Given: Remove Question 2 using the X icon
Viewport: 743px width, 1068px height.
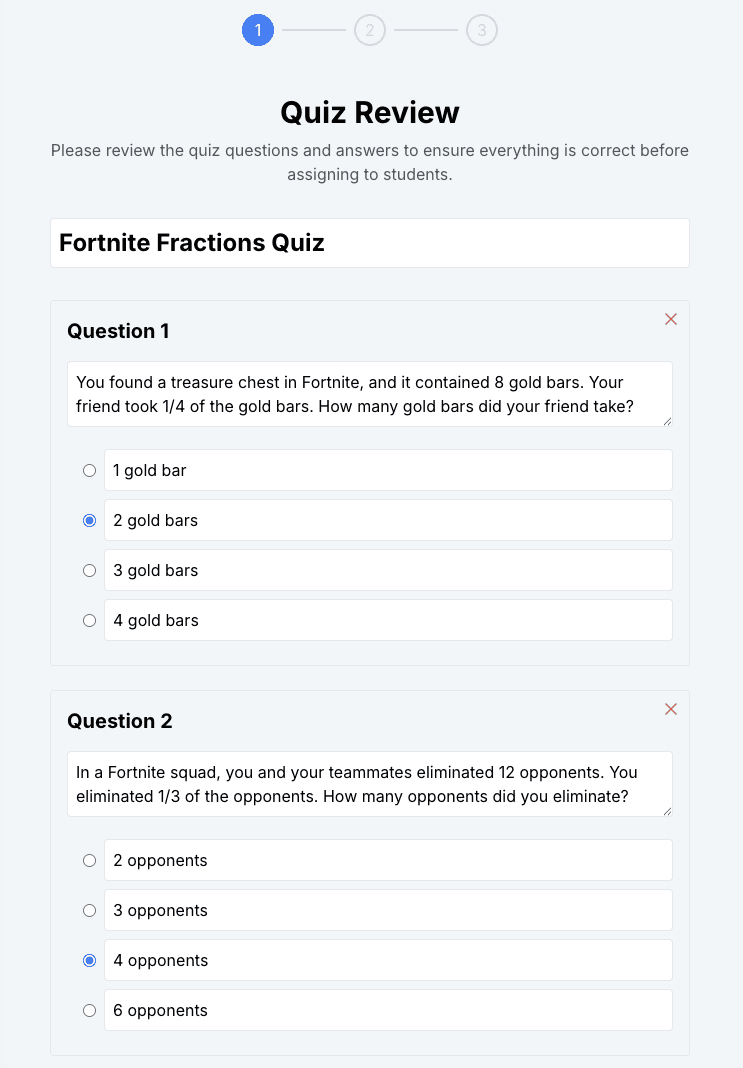Looking at the screenshot, I should coord(671,709).
